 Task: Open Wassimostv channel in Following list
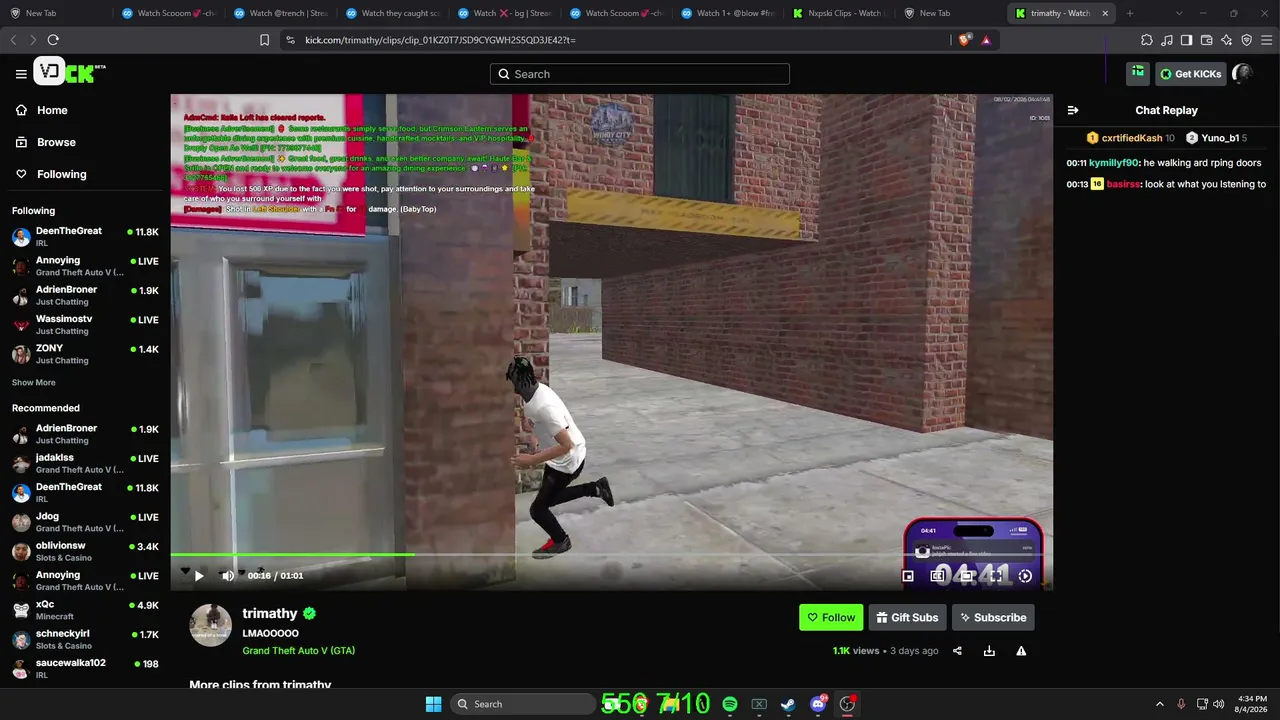coord(85,325)
